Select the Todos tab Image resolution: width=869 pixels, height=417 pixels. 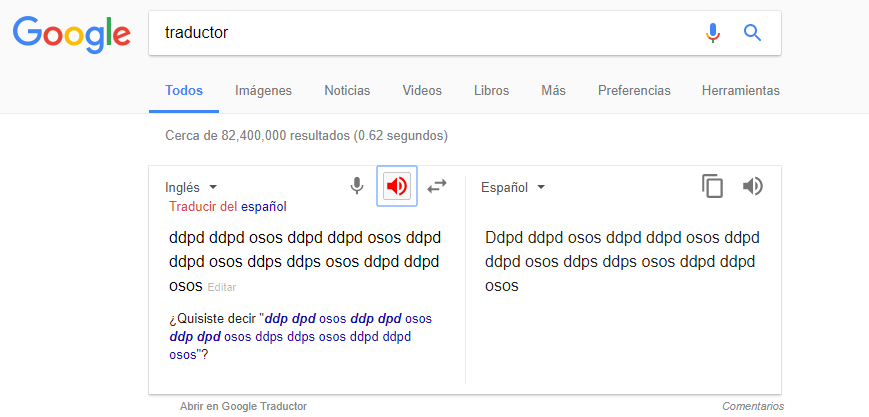[x=184, y=90]
